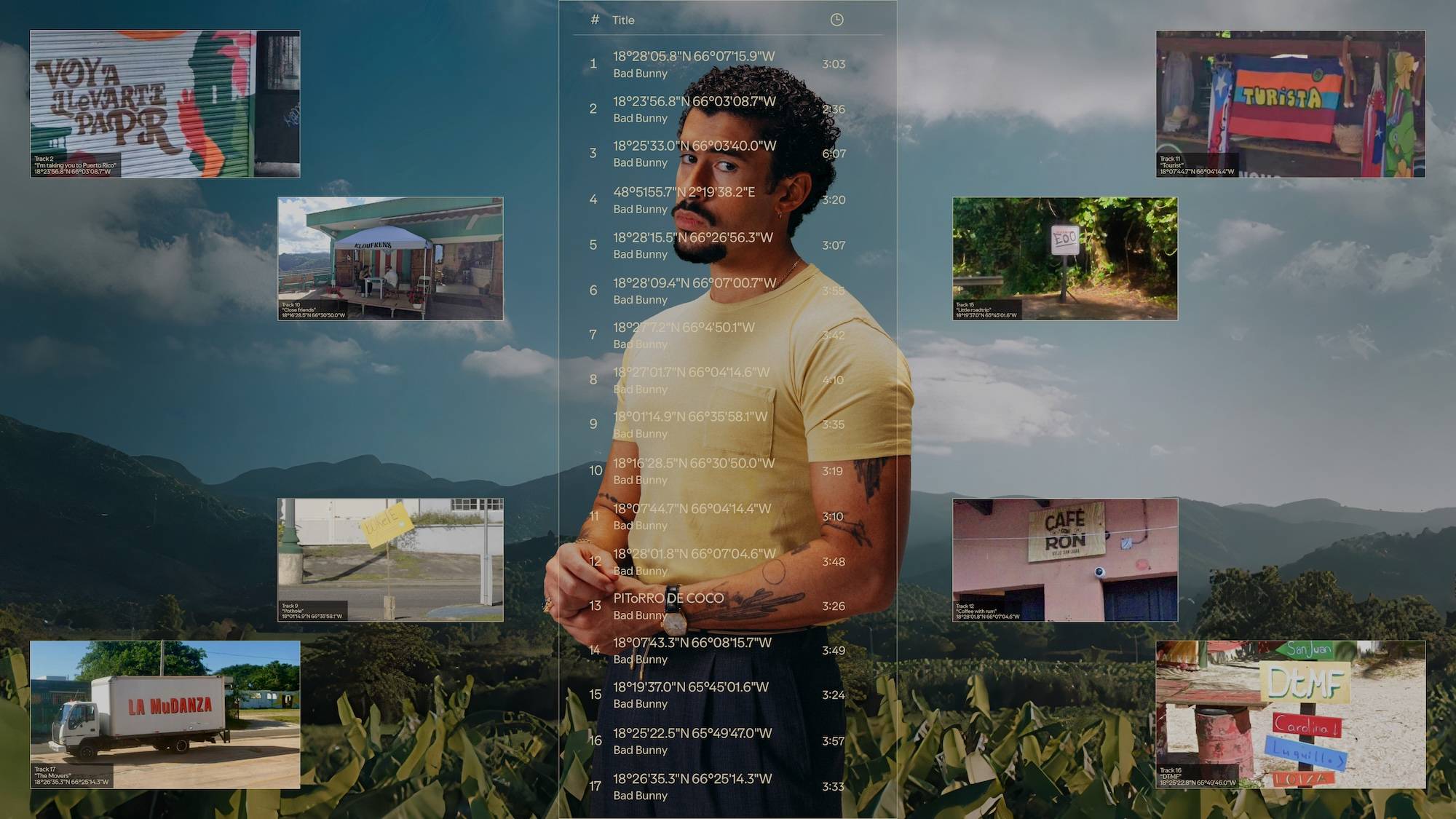
Task: Open the 'DtMF' signpost thumbnail
Action: [x=1291, y=714]
